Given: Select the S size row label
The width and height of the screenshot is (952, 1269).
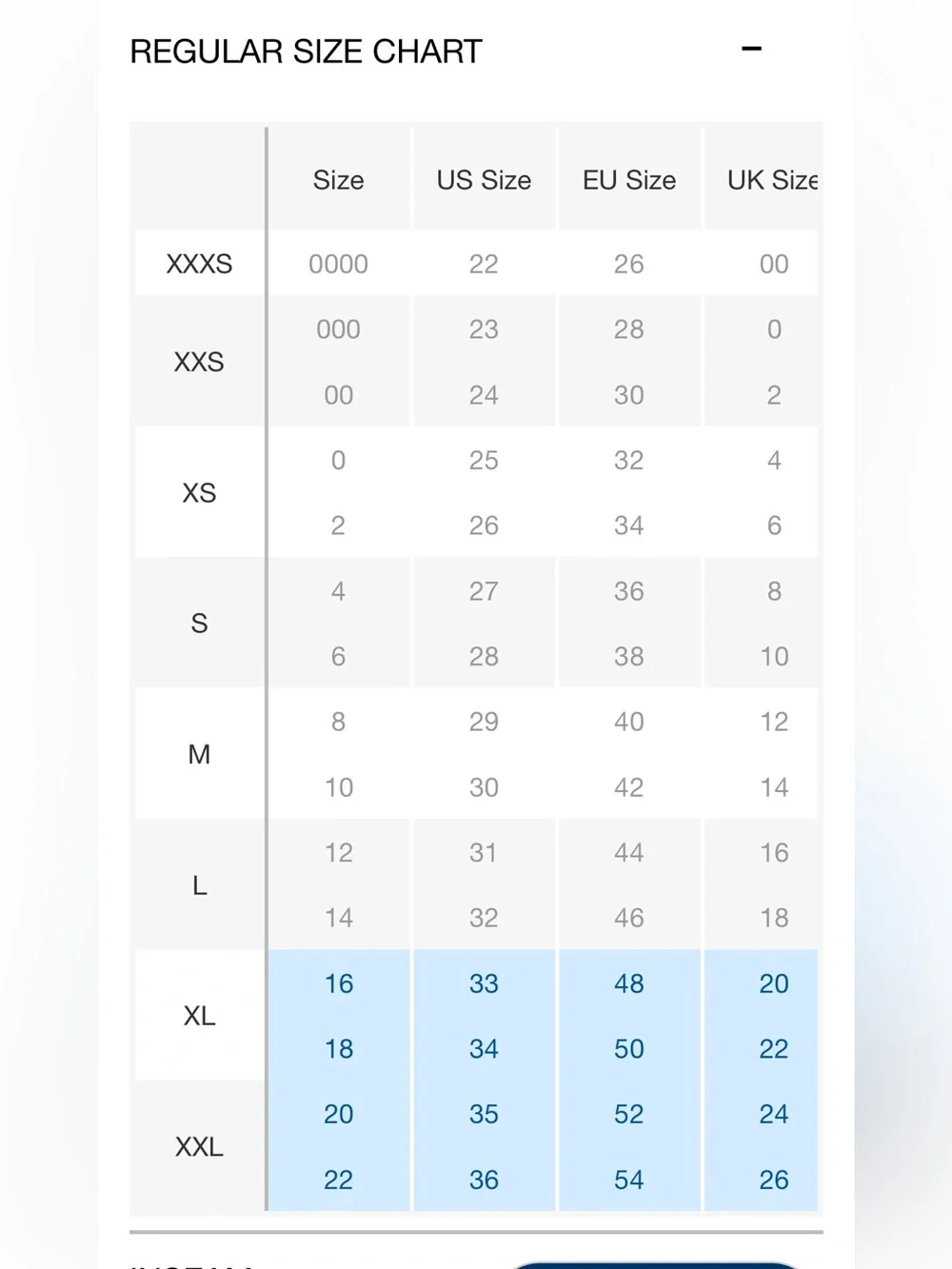Looking at the screenshot, I should pos(199,624).
